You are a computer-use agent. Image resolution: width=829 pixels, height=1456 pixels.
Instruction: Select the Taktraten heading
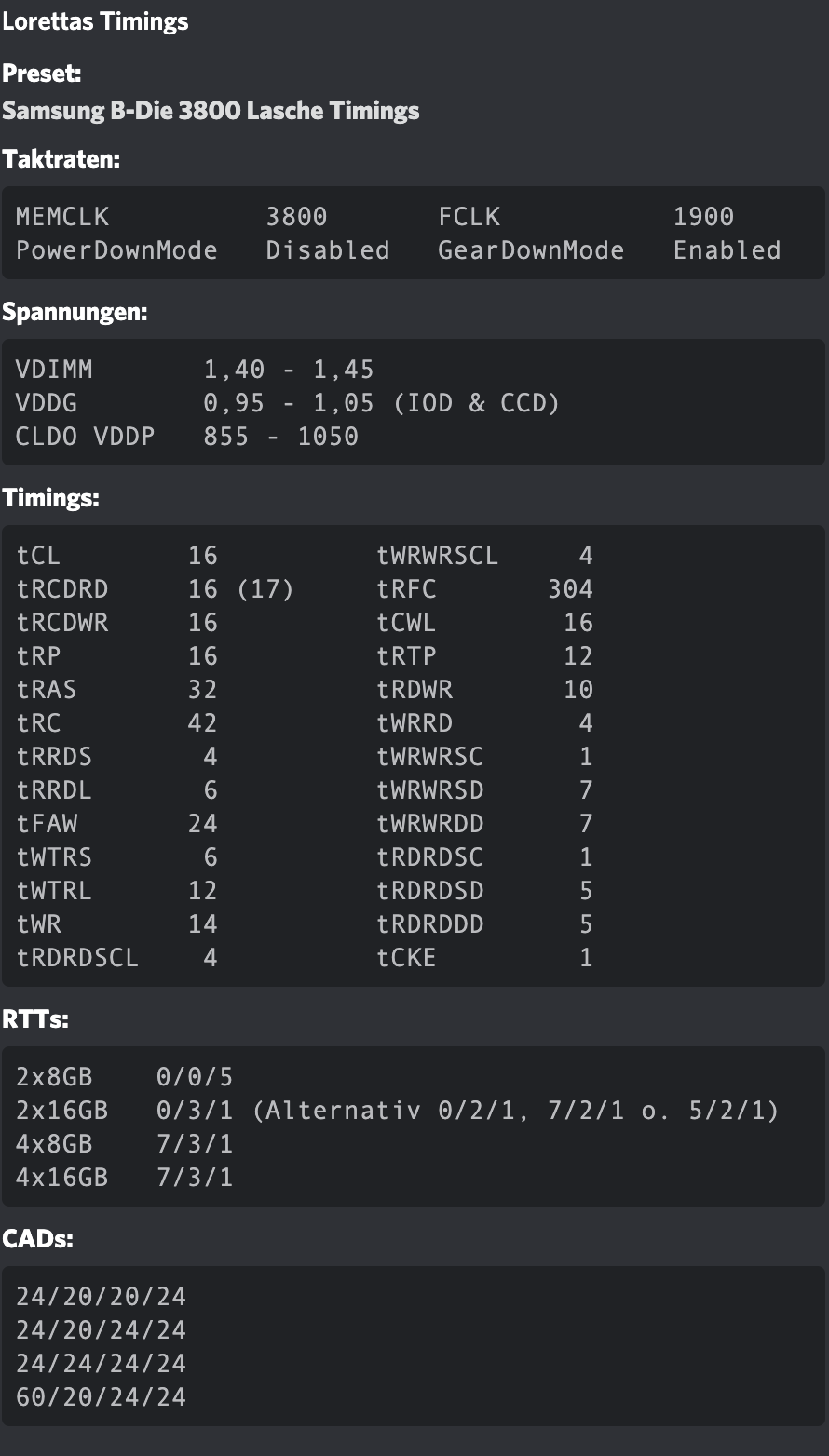[x=61, y=159]
